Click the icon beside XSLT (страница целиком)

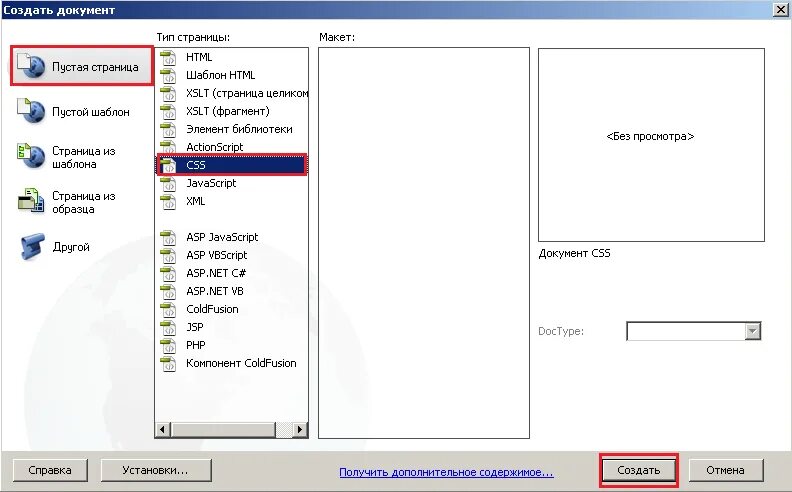click(168, 93)
